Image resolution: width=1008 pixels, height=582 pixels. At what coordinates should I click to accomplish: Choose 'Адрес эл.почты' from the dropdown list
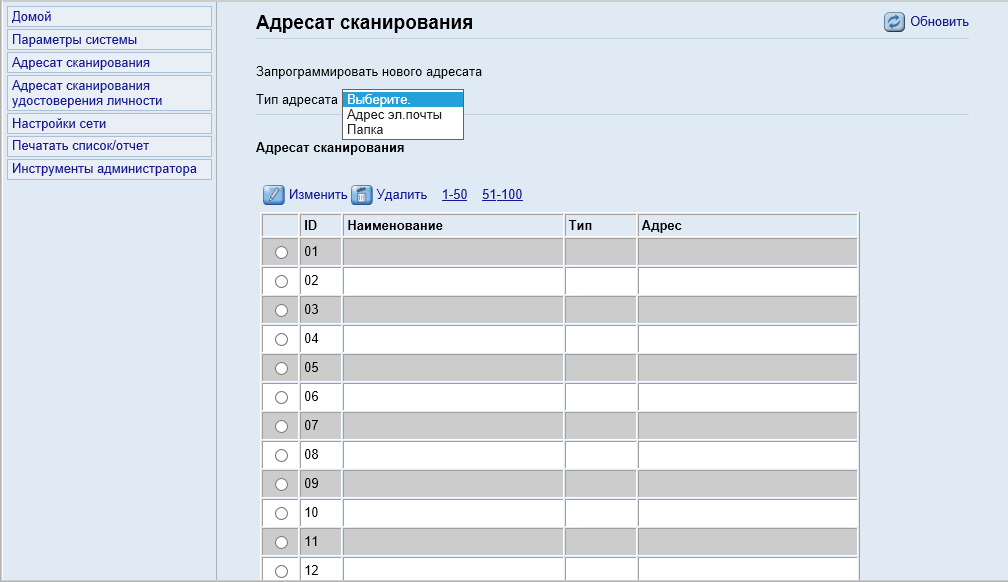click(394, 115)
